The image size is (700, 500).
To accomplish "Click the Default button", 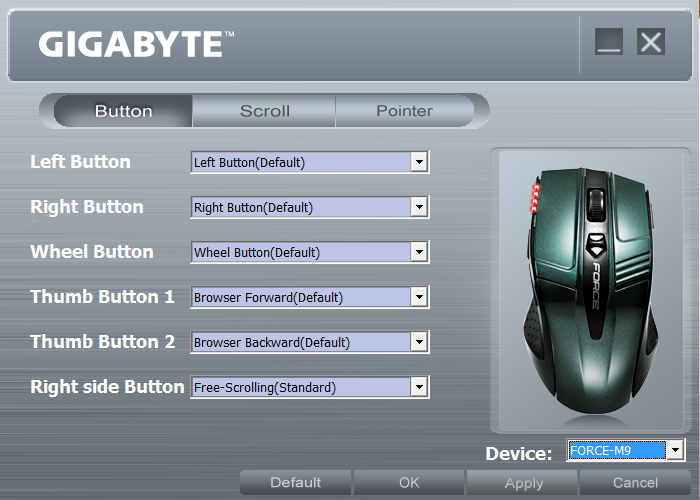I will [296, 483].
